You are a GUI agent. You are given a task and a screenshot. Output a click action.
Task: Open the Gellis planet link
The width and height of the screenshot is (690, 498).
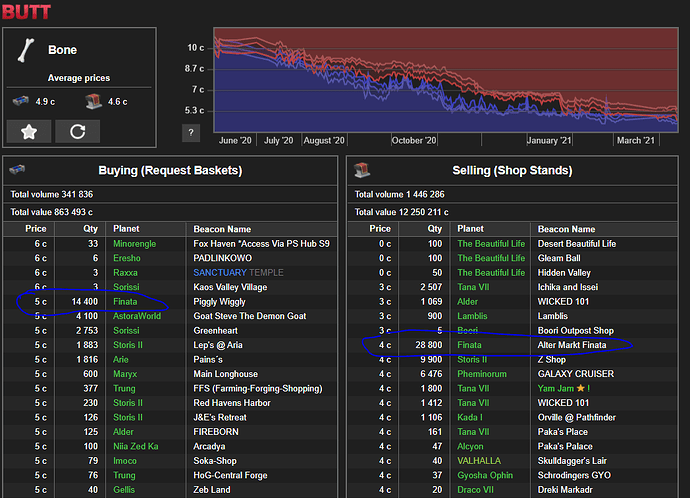(124, 490)
